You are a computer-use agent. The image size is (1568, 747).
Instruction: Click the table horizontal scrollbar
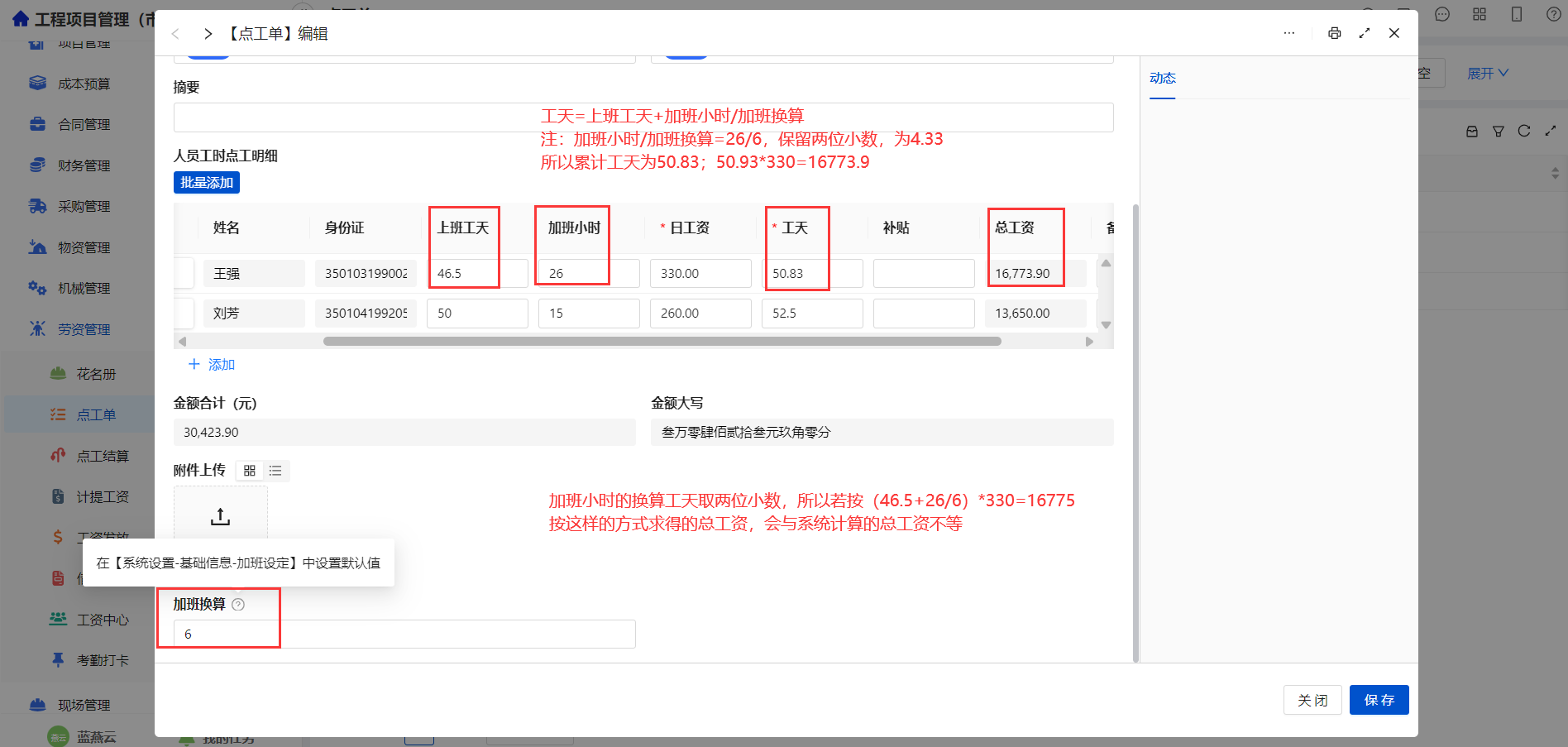point(662,341)
